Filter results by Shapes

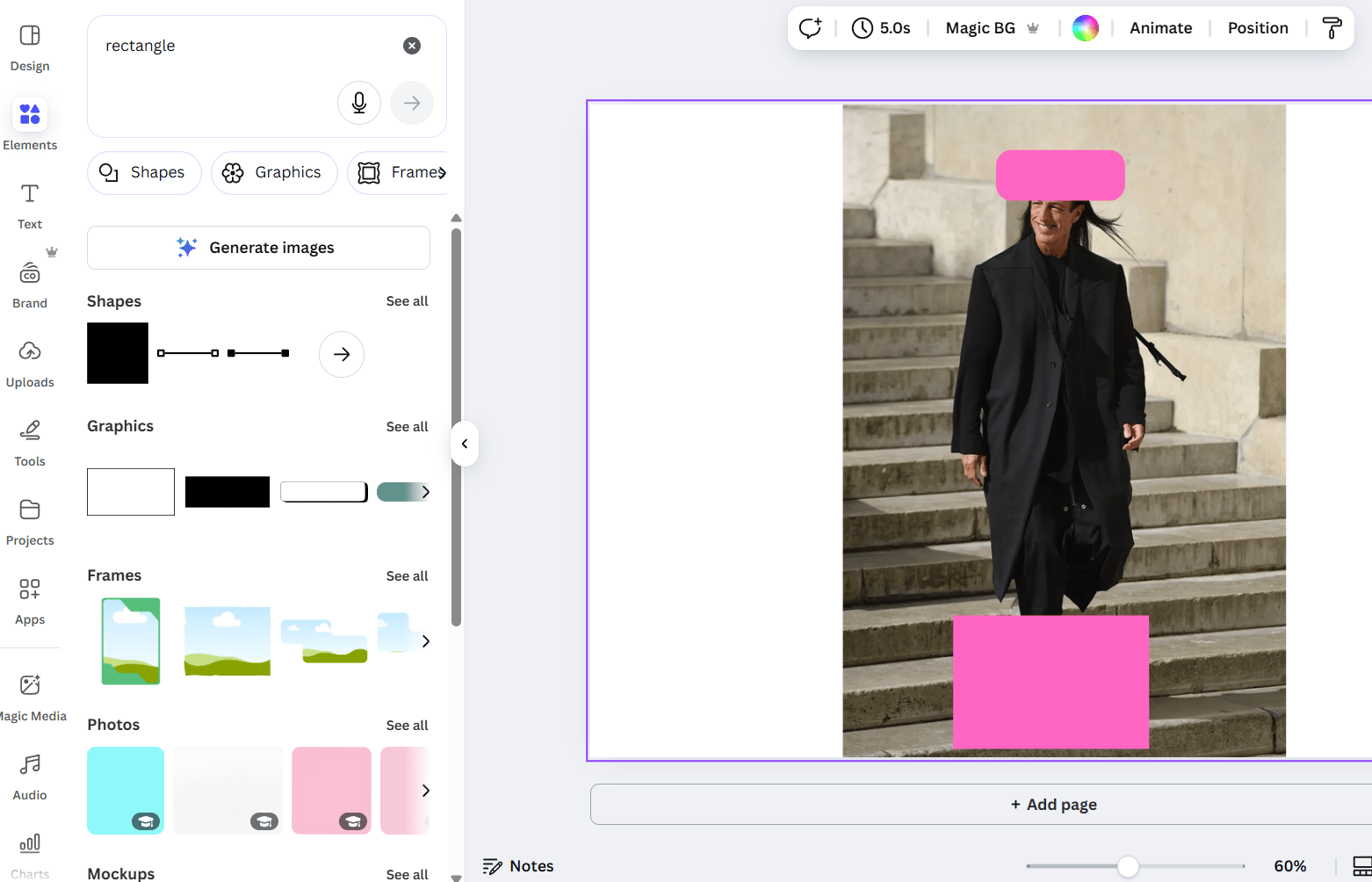point(144,172)
